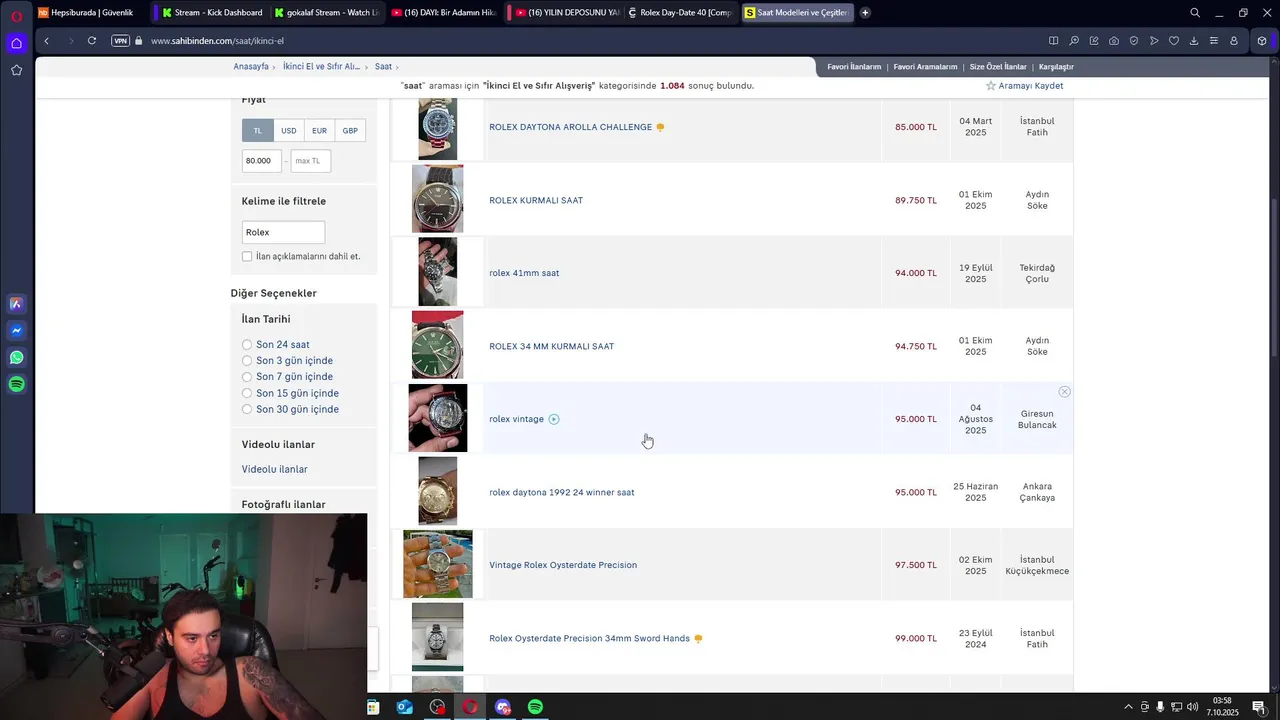
Task: Select Son 3 gün içinde radio option
Action: click(247, 361)
